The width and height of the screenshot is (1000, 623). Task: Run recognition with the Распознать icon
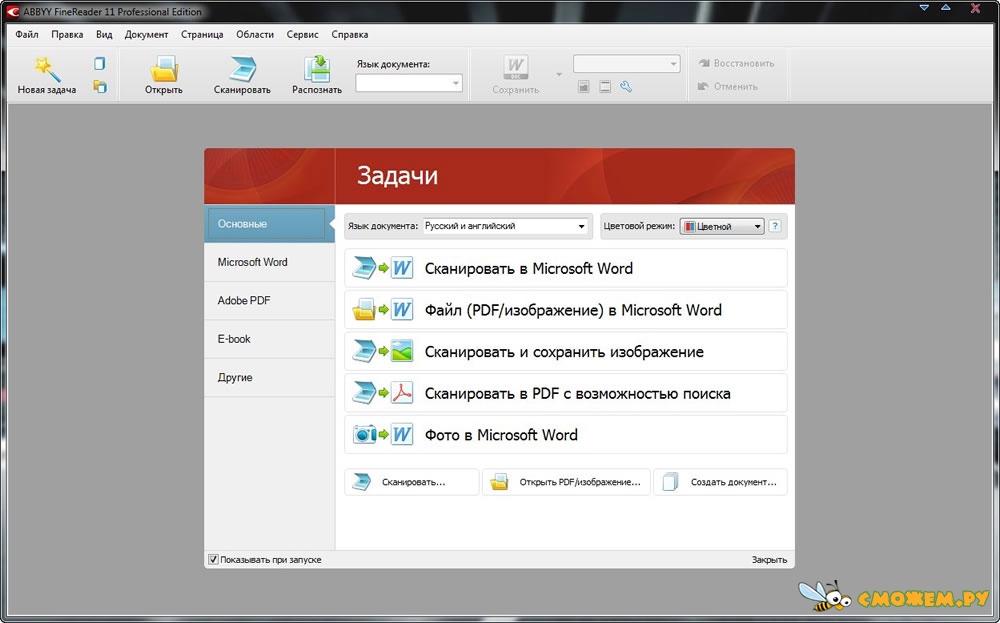[316, 69]
